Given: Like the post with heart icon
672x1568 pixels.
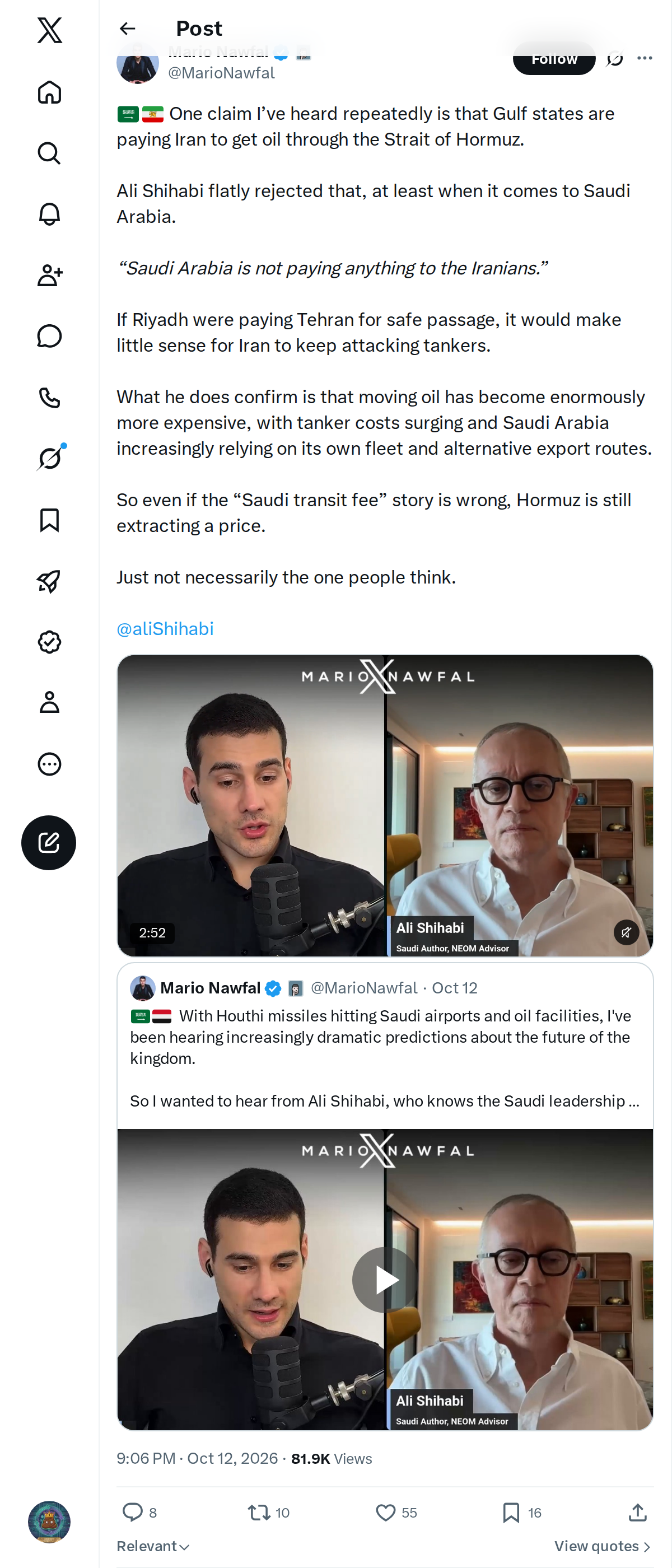Looking at the screenshot, I should 385,1512.
